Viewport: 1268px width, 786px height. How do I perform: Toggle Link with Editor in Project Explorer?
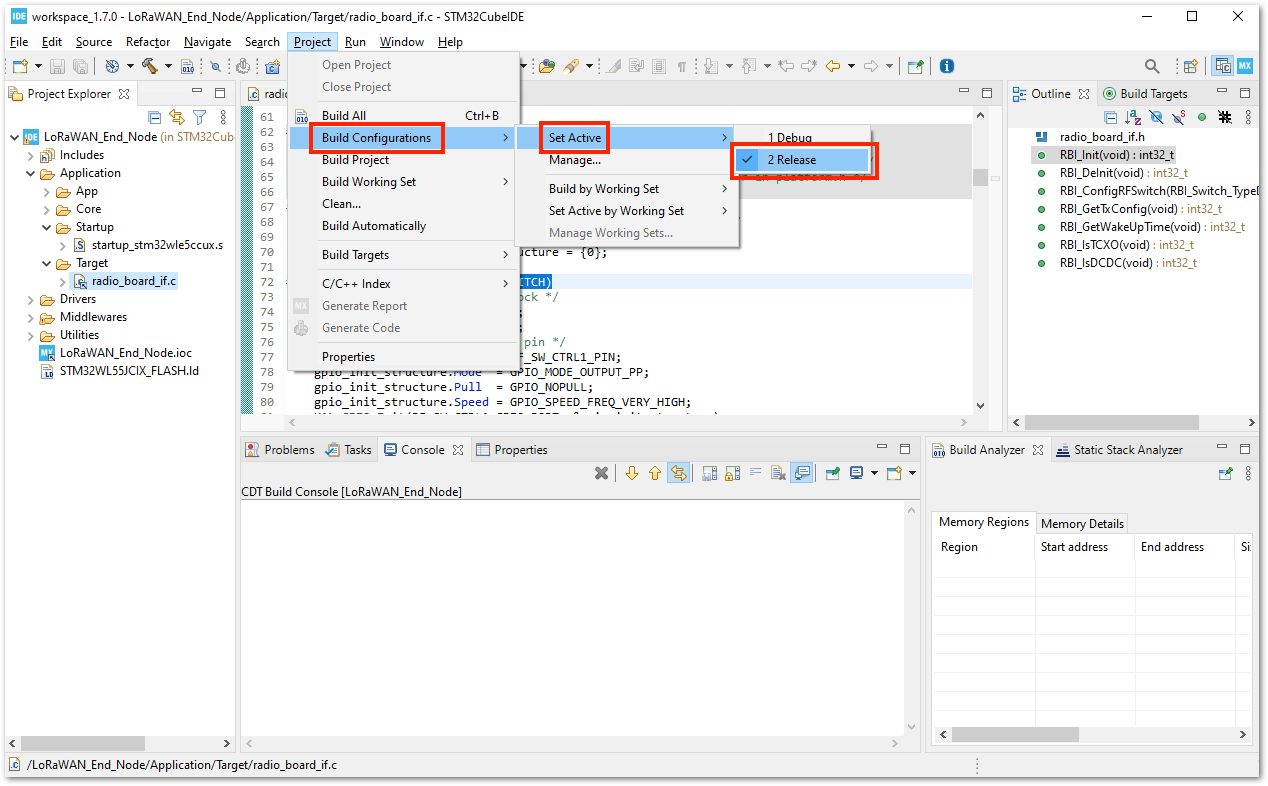coord(177,117)
